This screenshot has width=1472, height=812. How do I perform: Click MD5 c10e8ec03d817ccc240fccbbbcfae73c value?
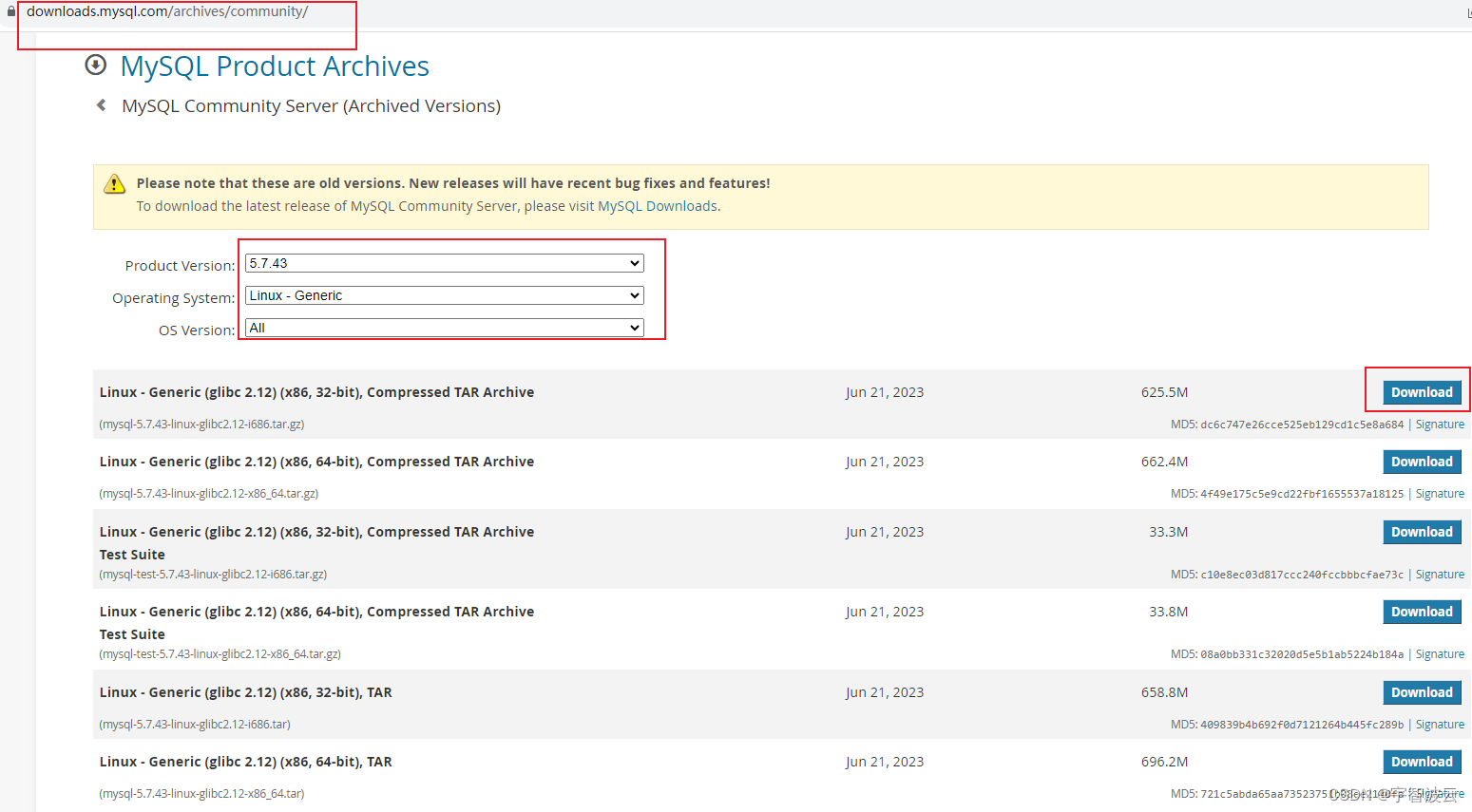click(1302, 575)
